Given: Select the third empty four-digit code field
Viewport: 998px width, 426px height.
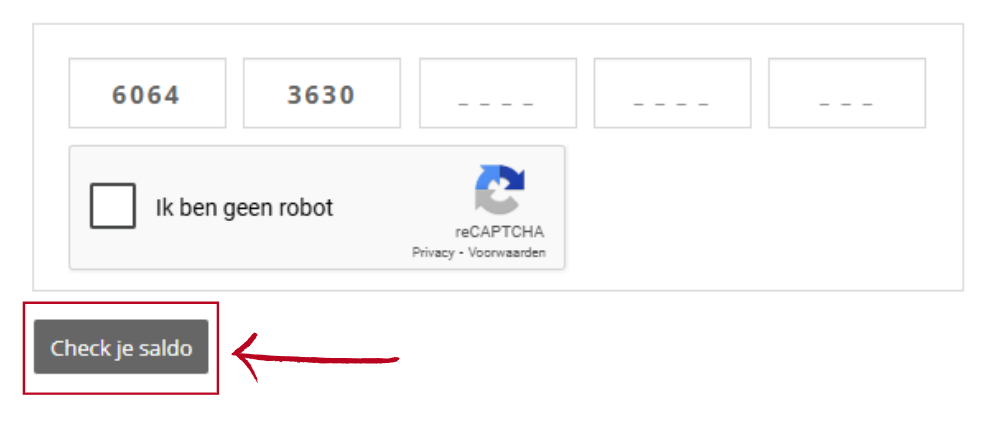Looking at the screenshot, I should coord(498,93).
